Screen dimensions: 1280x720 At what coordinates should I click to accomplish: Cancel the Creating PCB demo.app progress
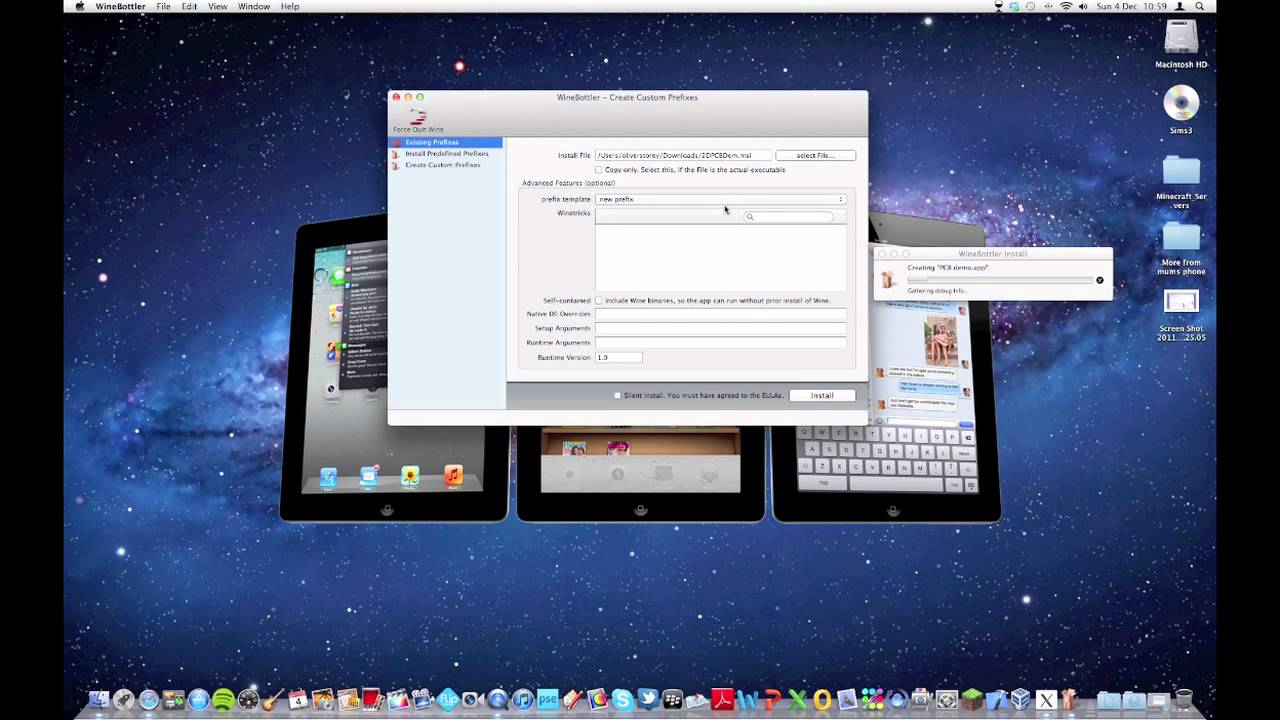[1100, 280]
